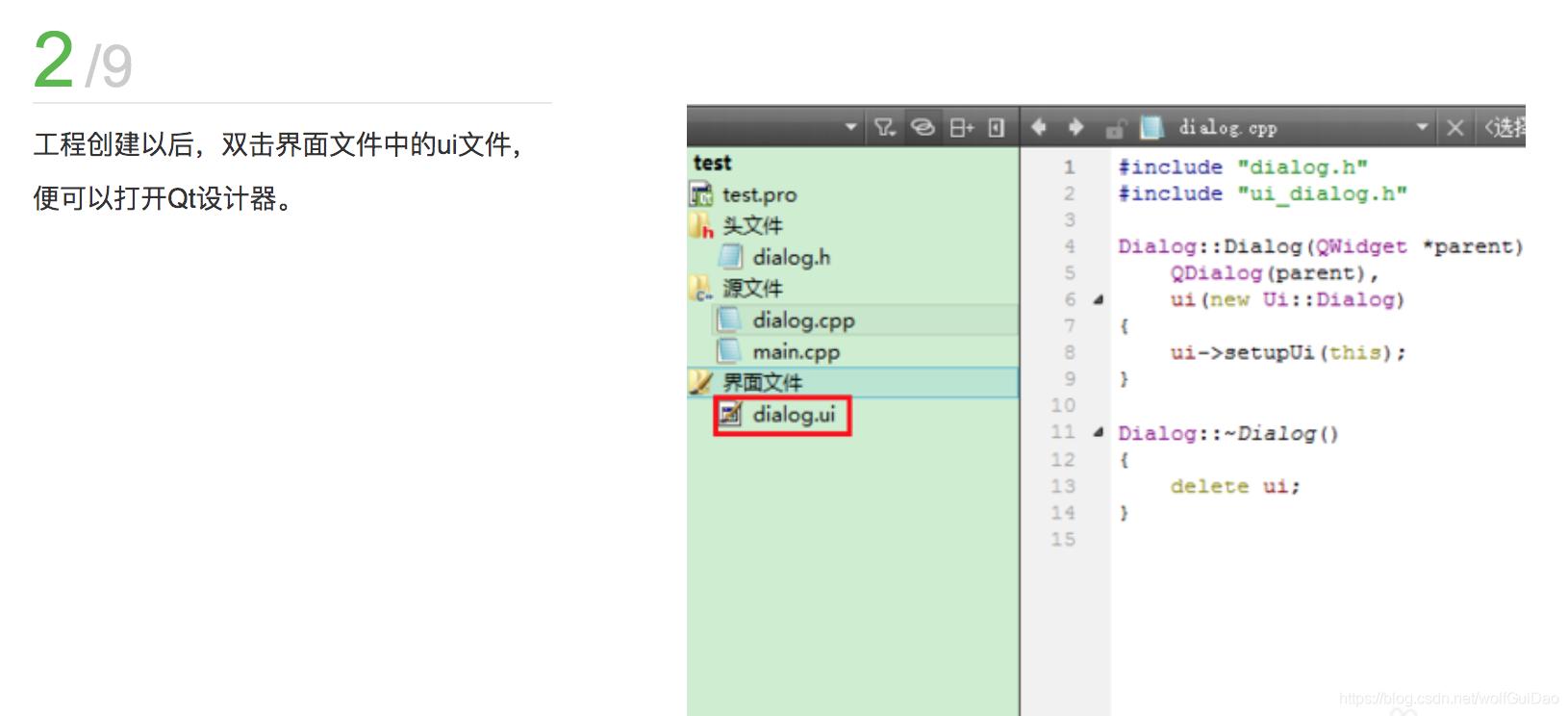Click the sources folder icon
This screenshot has width=1568, height=716.
click(x=701, y=289)
